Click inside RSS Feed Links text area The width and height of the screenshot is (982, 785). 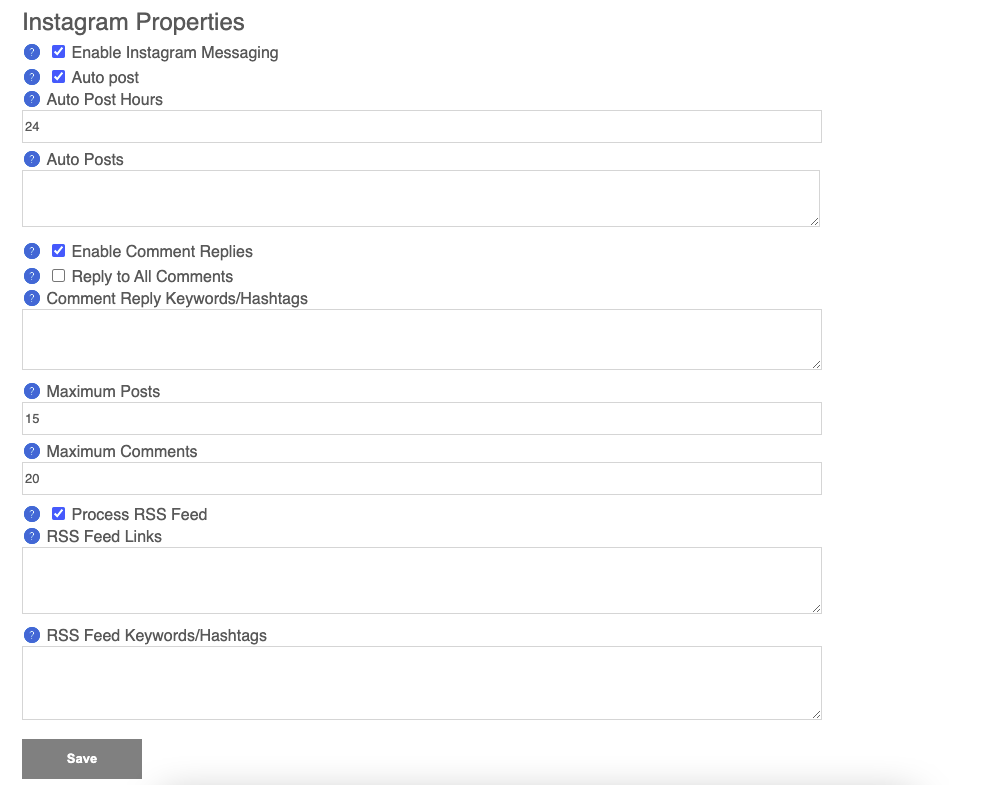click(x=422, y=580)
